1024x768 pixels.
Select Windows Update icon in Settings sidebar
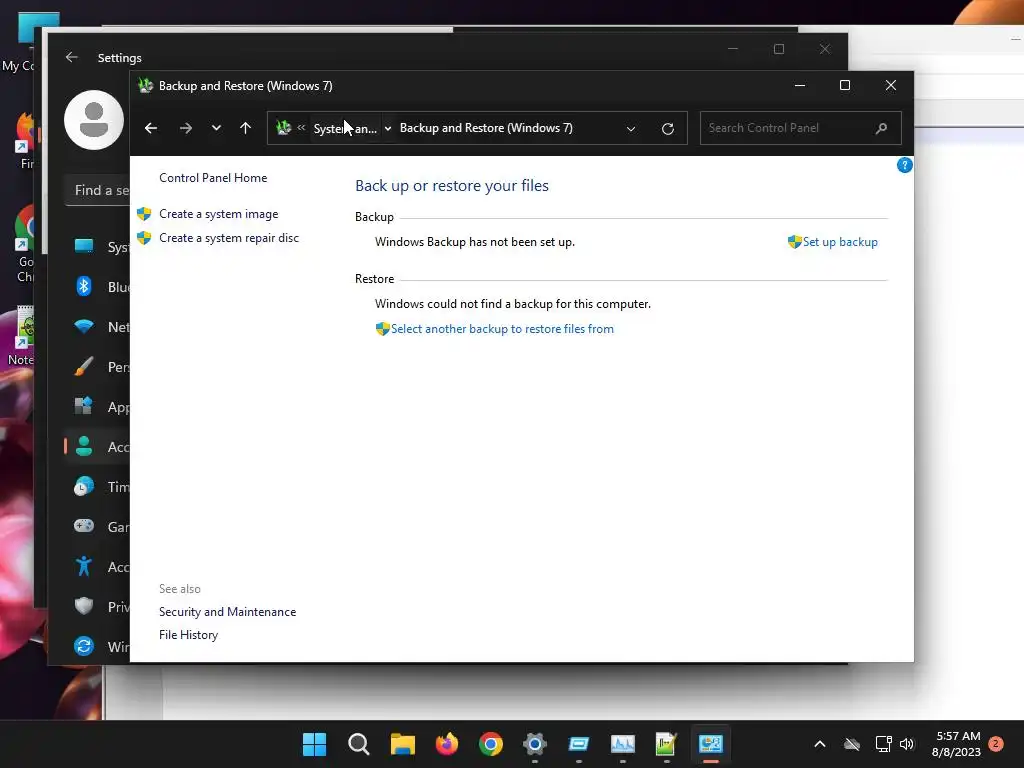(x=84, y=646)
